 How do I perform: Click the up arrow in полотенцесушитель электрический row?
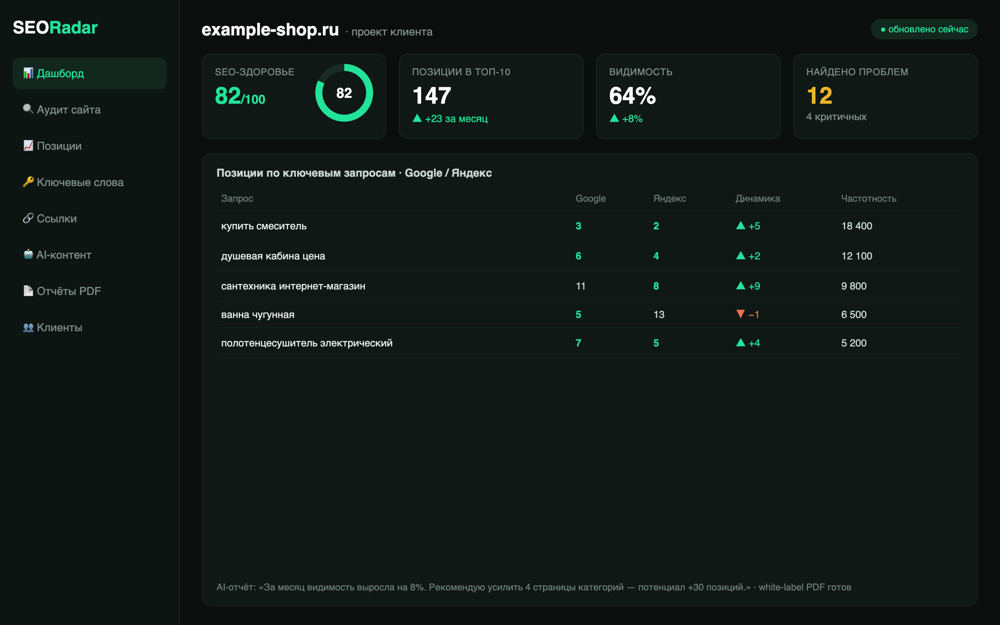[x=740, y=342]
